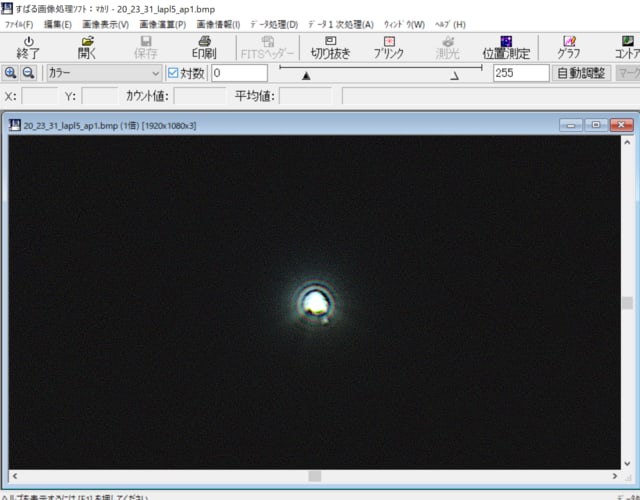Click the X coordinate field
The image size is (640, 500).
[40, 96]
